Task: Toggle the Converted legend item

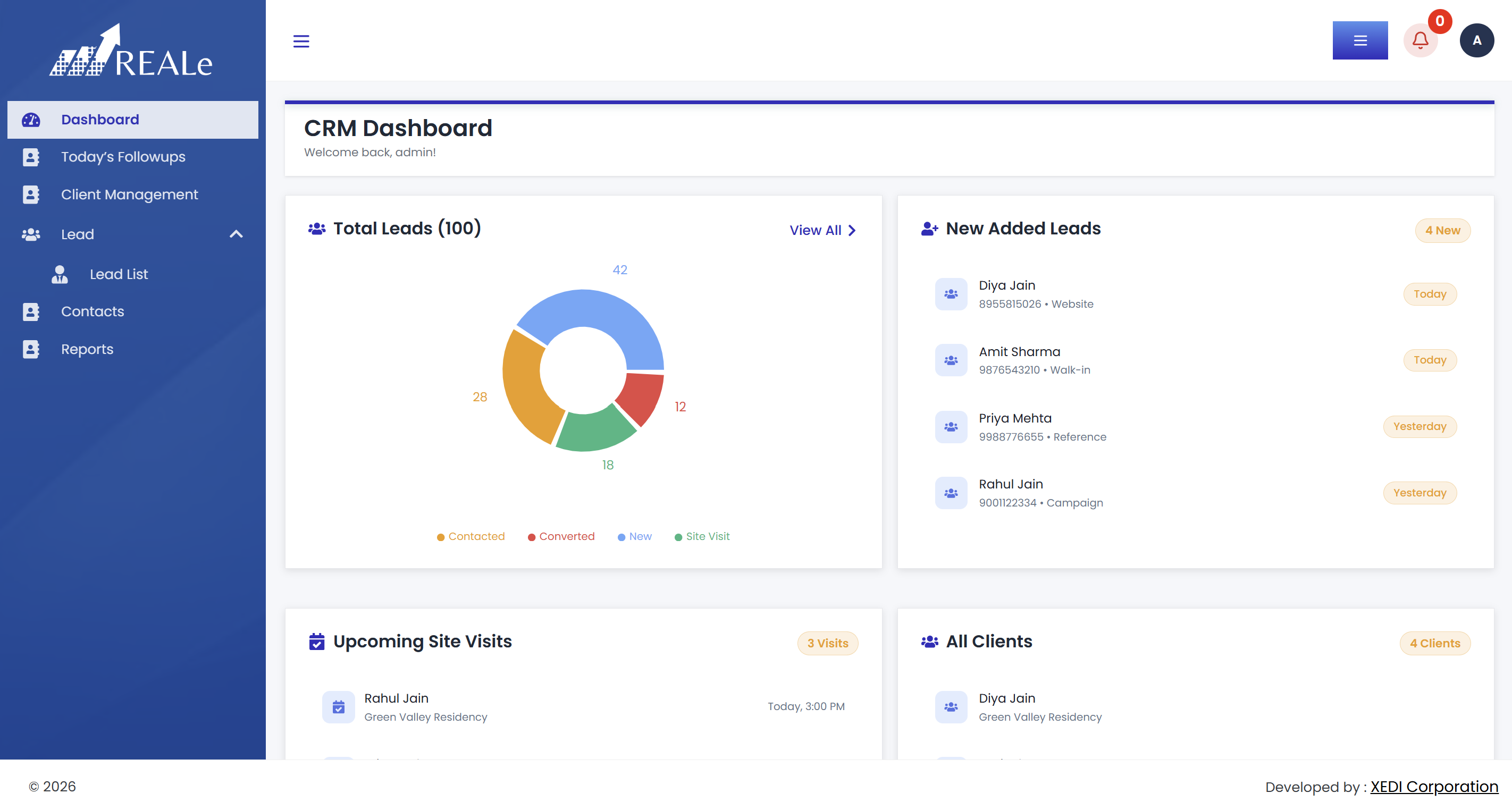Action: pos(561,536)
